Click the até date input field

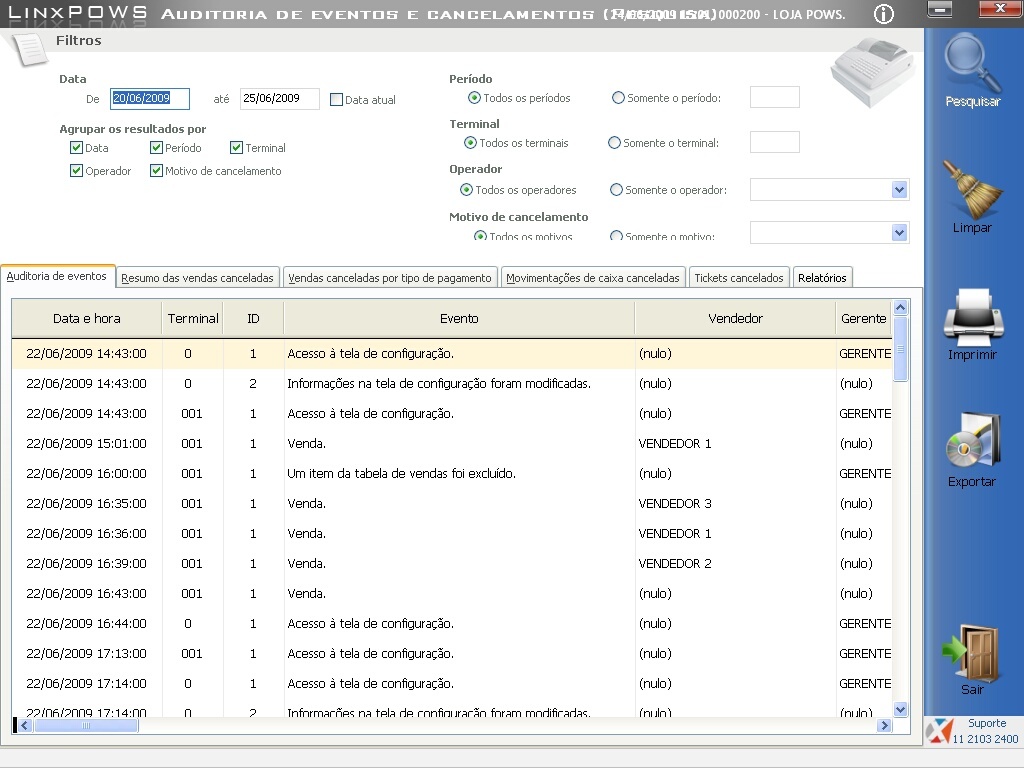pos(279,99)
